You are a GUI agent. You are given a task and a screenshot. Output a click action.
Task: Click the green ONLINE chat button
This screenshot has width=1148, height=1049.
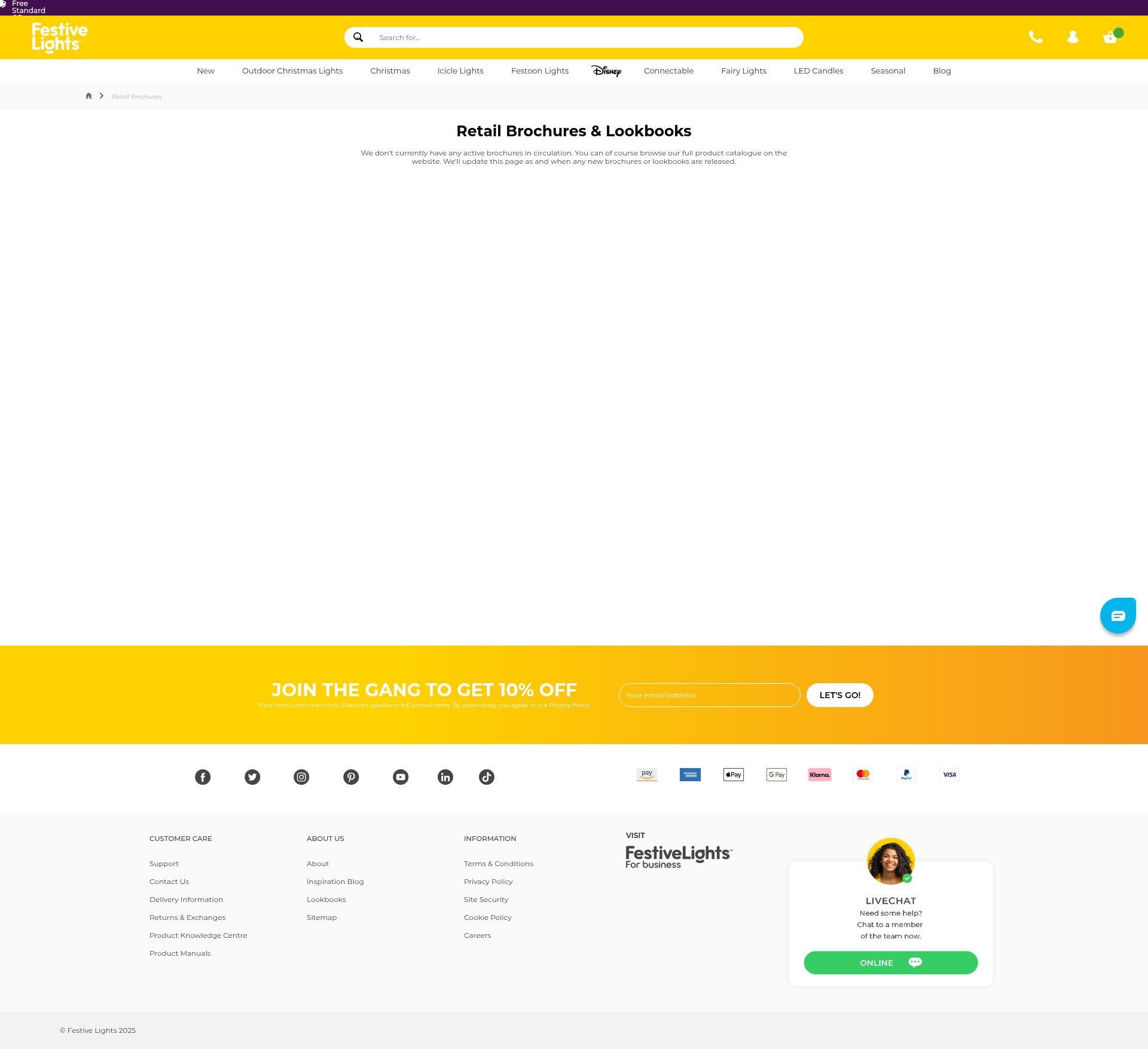[x=891, y=963]
